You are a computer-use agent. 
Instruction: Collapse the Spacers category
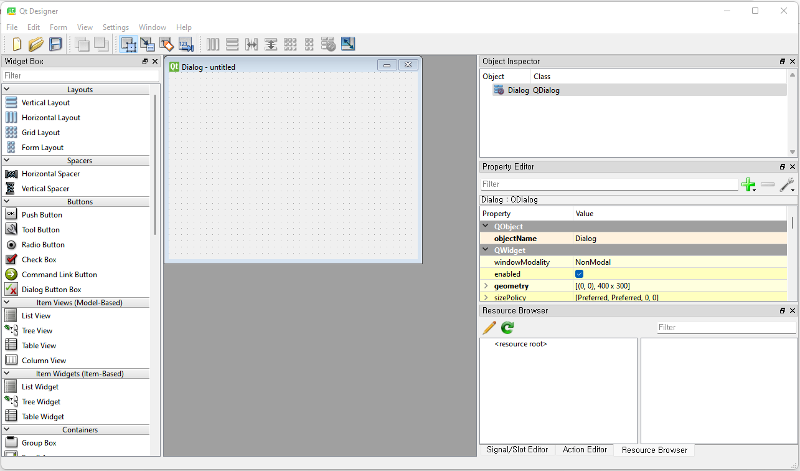point(7,160)
